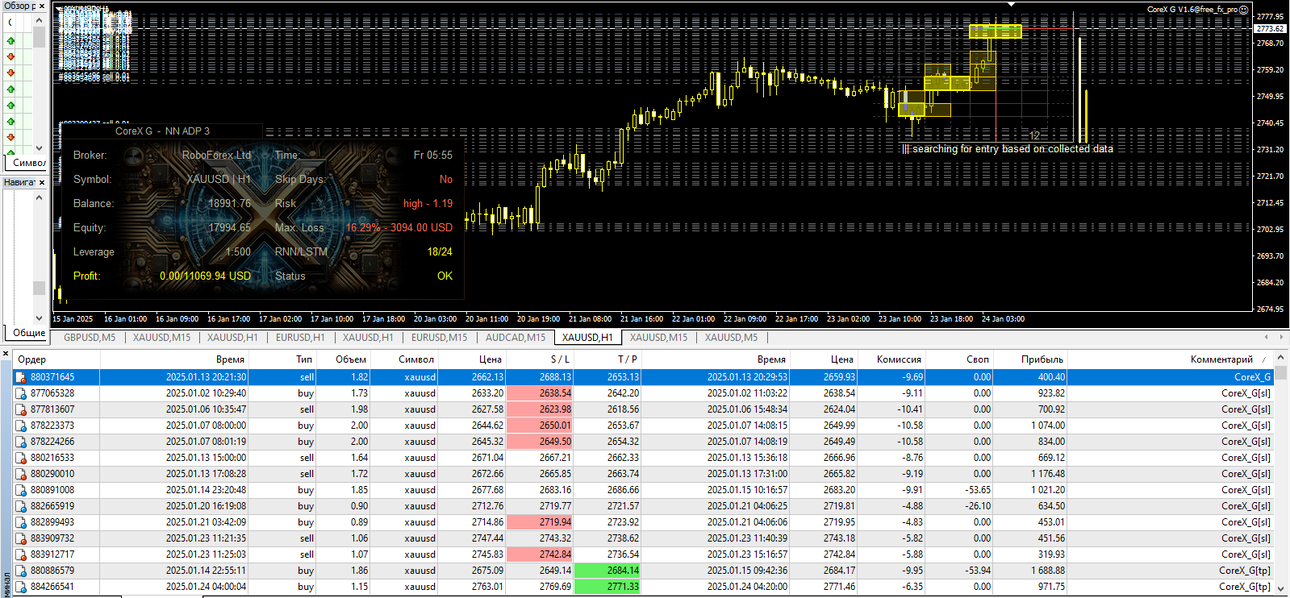Click current price label 2773.62 on axis
Image resolution: width=1290 pixels, height=598 pixels.
[1270, 29]
